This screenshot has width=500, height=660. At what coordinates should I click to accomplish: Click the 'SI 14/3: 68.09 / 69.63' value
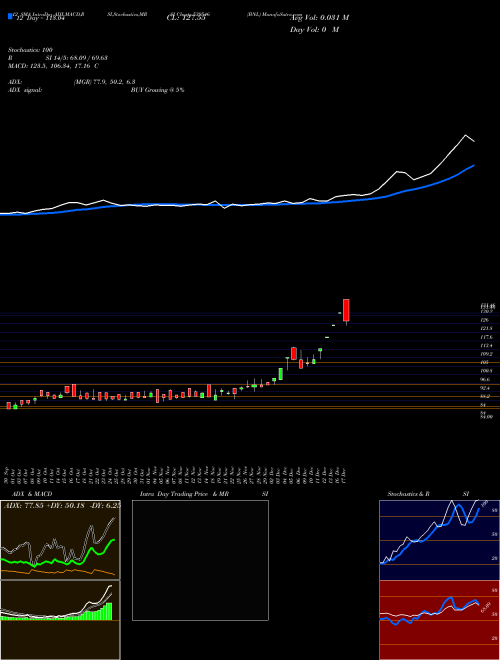[77, 58]
